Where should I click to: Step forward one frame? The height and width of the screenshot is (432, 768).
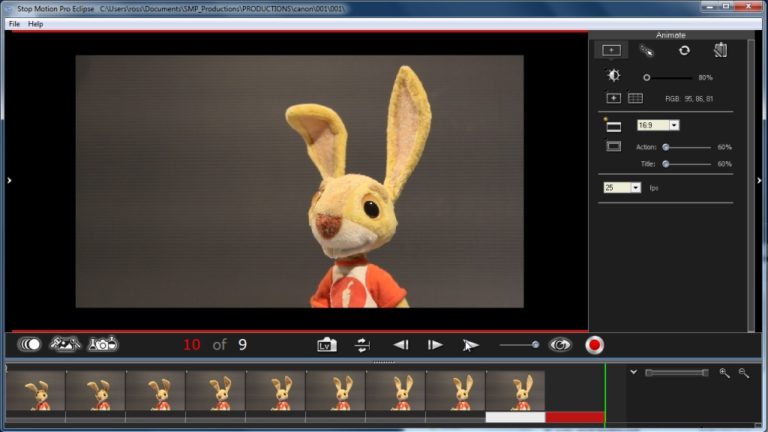click(x=434, y=345)
